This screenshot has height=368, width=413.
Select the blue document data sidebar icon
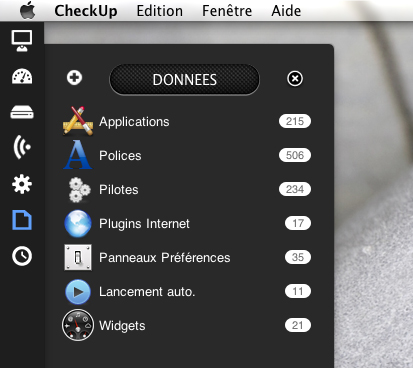pos(22,220)
